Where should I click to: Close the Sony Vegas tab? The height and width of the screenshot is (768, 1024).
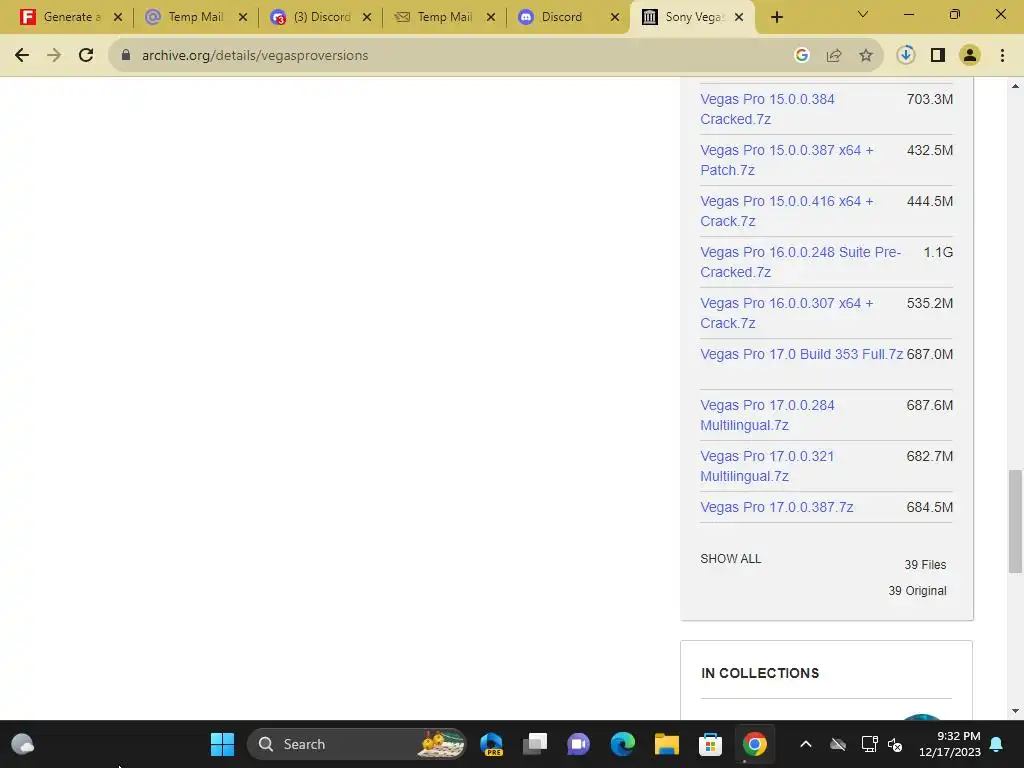[x=739, y=17]
